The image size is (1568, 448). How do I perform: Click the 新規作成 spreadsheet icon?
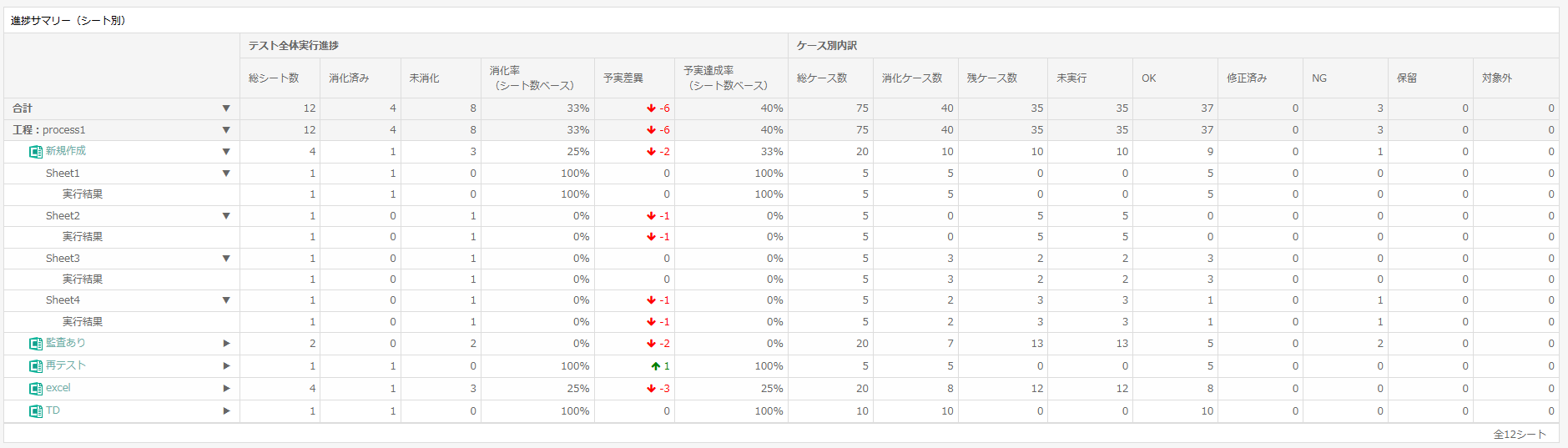pos(36,152)
